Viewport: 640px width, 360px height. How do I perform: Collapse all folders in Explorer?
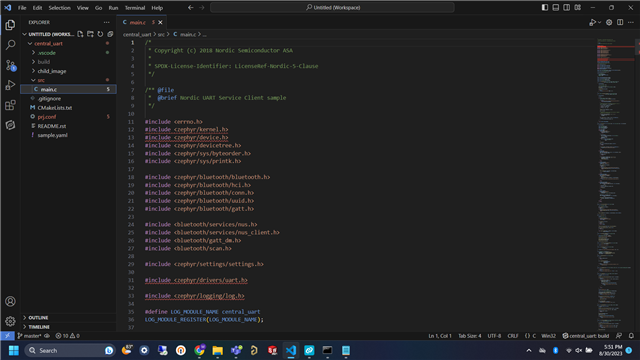click(x=110, y=34)
